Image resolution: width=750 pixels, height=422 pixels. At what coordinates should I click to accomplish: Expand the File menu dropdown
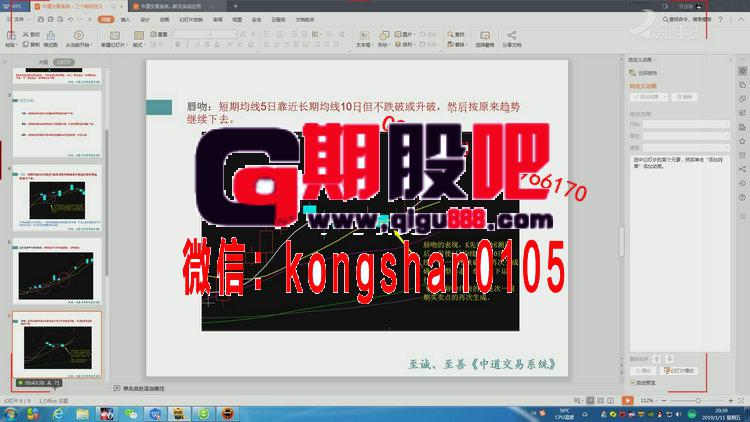(x=20, y=20)
